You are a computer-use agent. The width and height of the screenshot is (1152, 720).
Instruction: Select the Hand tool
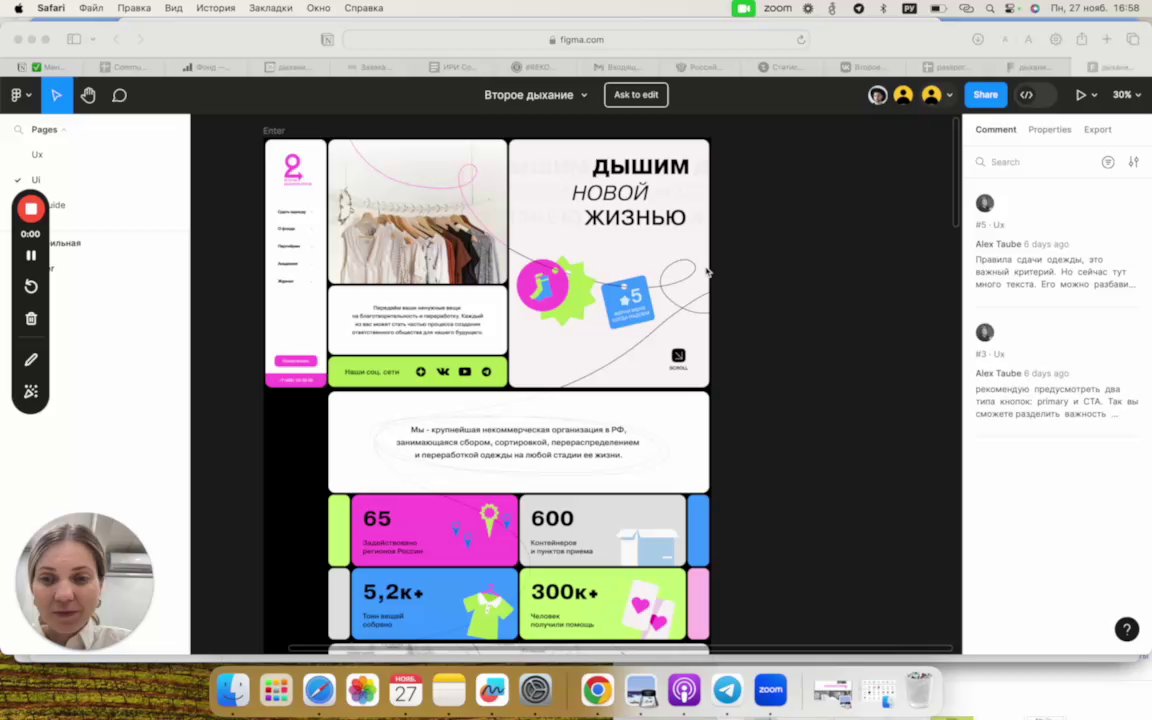click(88, 95)
